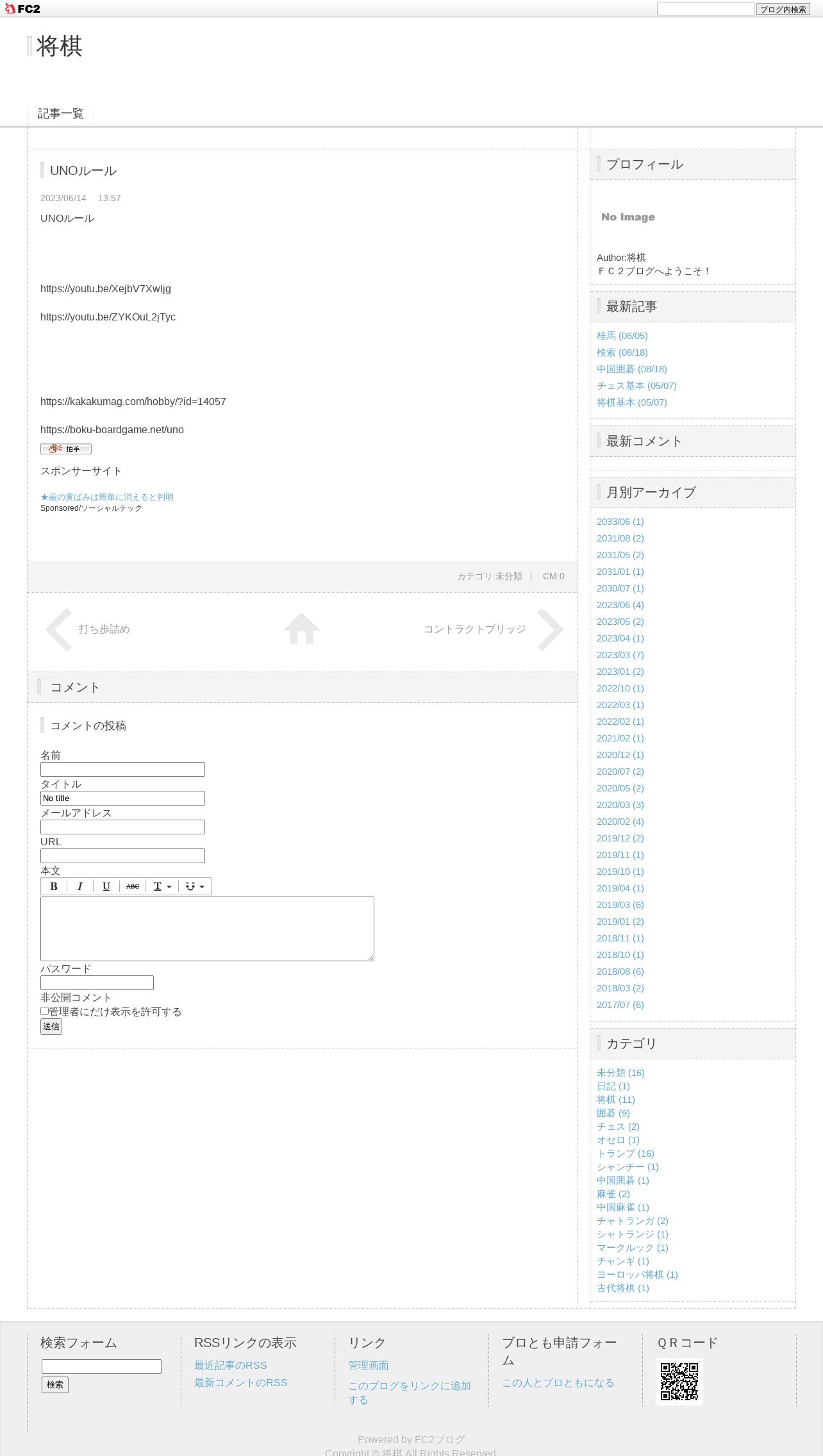This screenshot has height=1456, width=823.
Task: Click the FC2 logo icon
Action: pos(22,8)
